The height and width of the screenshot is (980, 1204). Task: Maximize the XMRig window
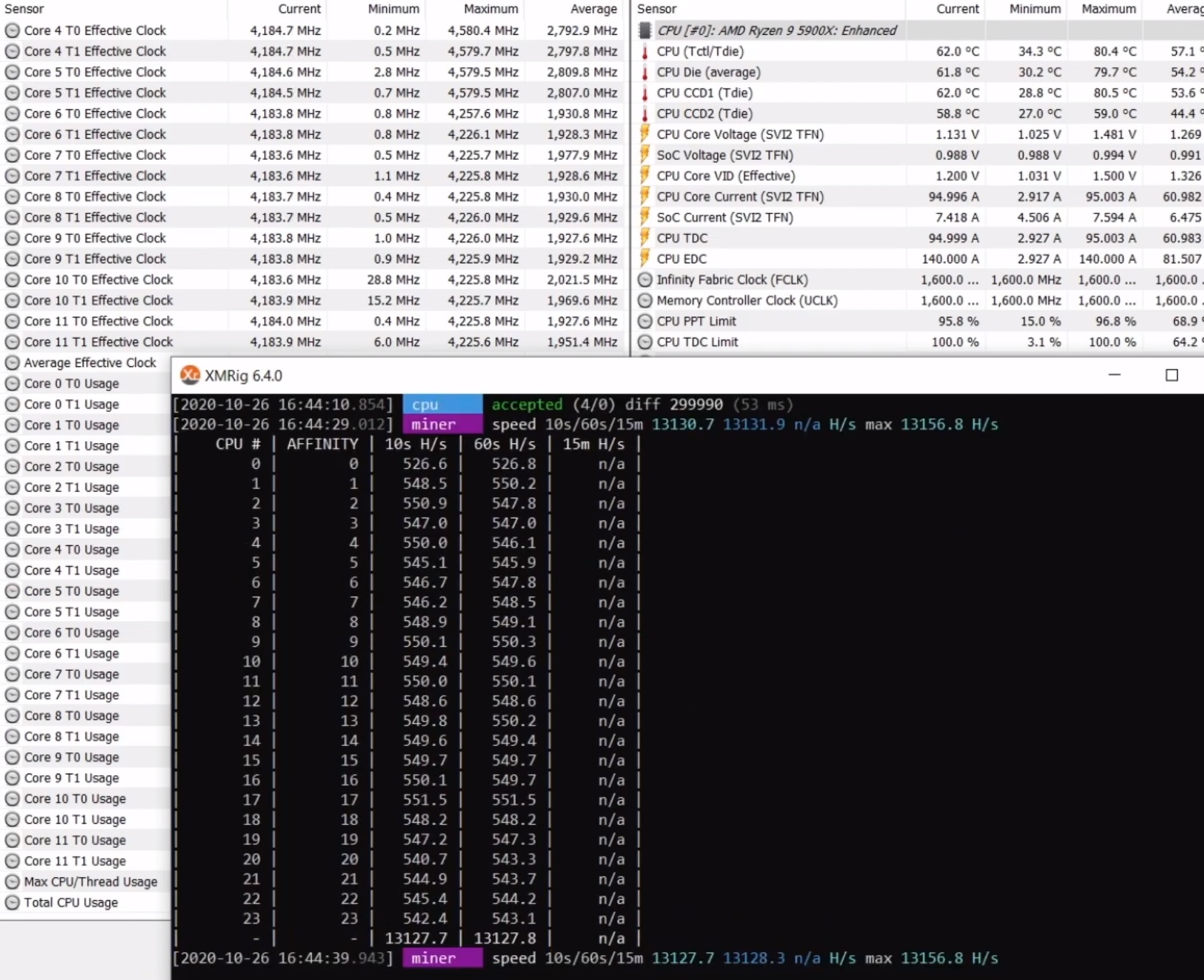[x=1172, y=375]
